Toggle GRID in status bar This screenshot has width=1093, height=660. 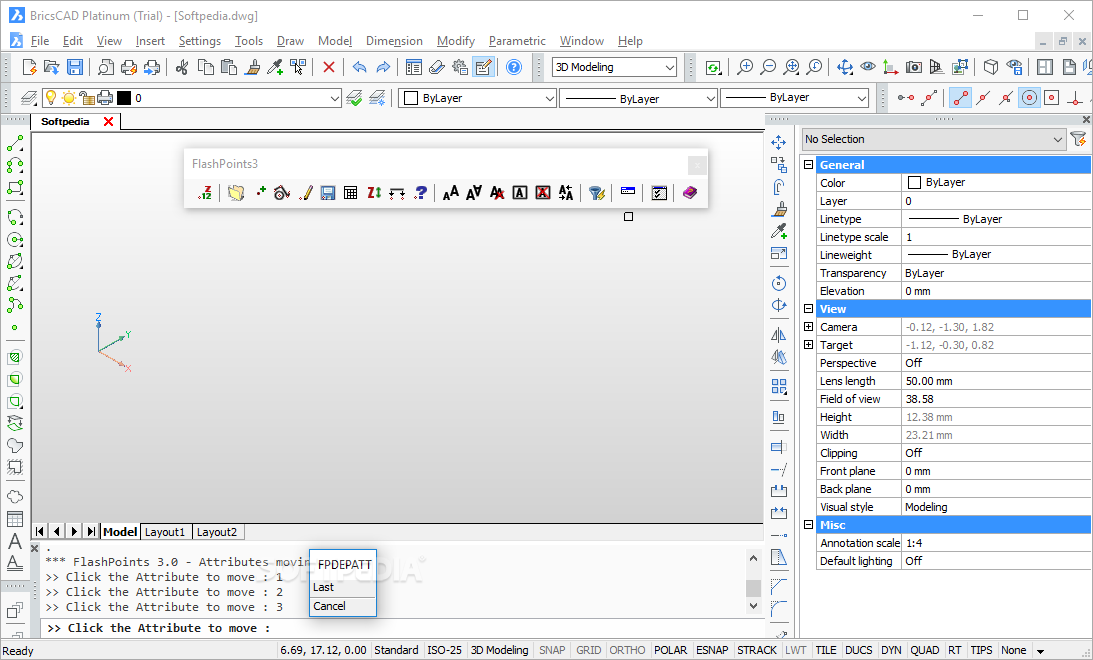pyautogui.click(x=588, y=650)
